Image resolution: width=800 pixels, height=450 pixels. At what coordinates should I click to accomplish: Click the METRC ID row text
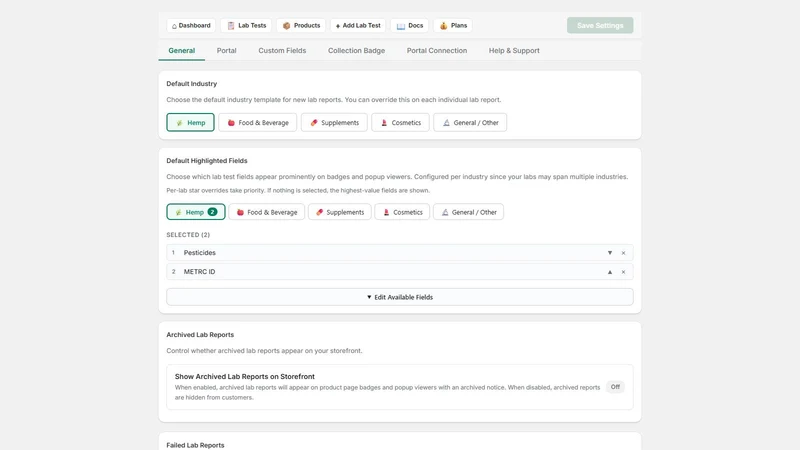coord(199,272)
